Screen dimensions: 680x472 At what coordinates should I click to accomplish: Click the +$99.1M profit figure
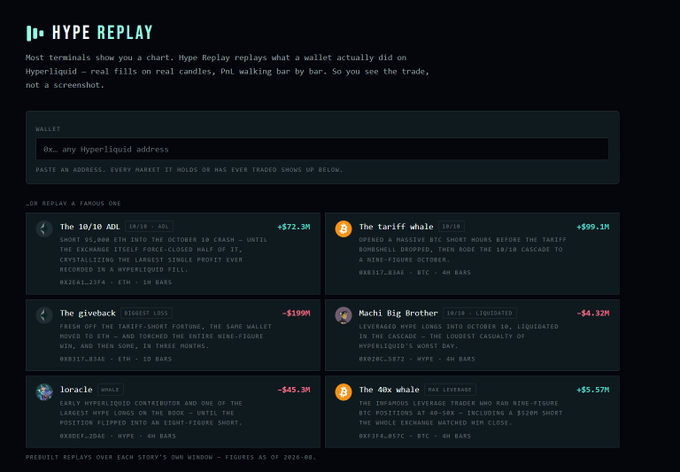pos(593,227)
